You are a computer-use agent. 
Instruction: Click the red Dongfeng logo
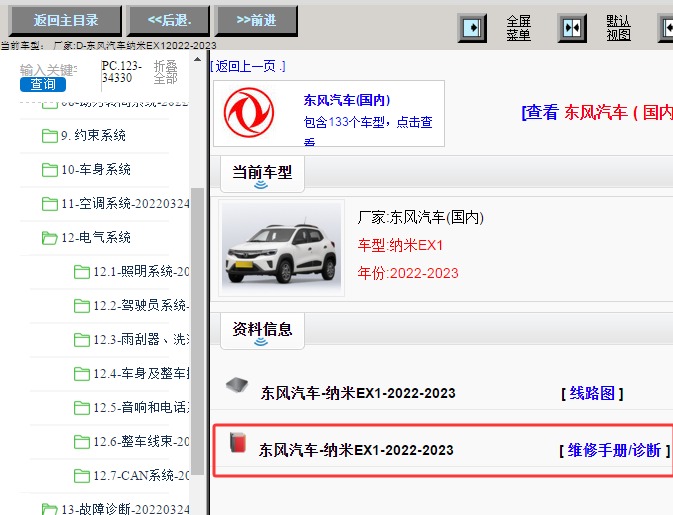[x=249, y=112]
